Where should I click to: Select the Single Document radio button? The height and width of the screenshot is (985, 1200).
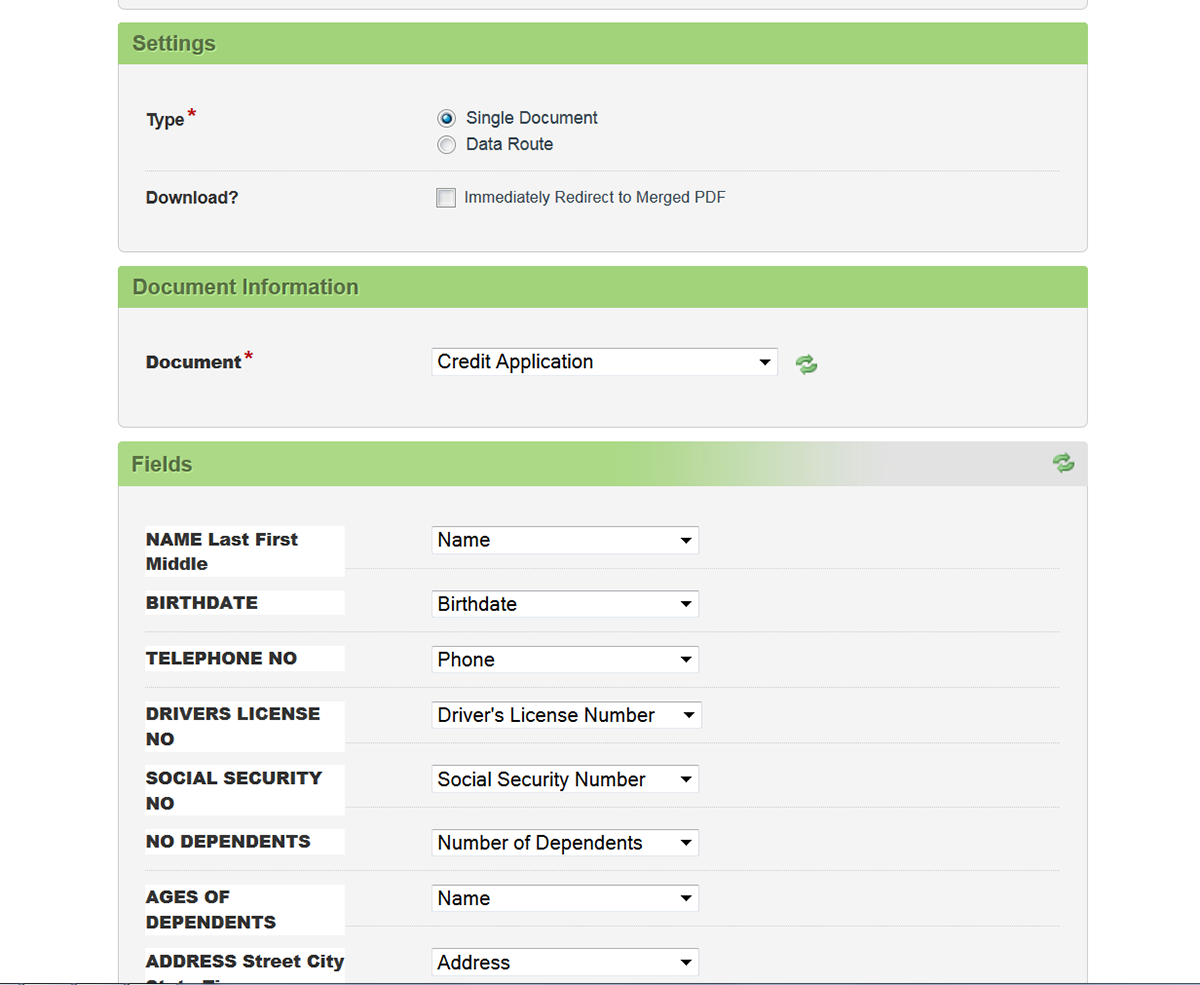point(447,118)
